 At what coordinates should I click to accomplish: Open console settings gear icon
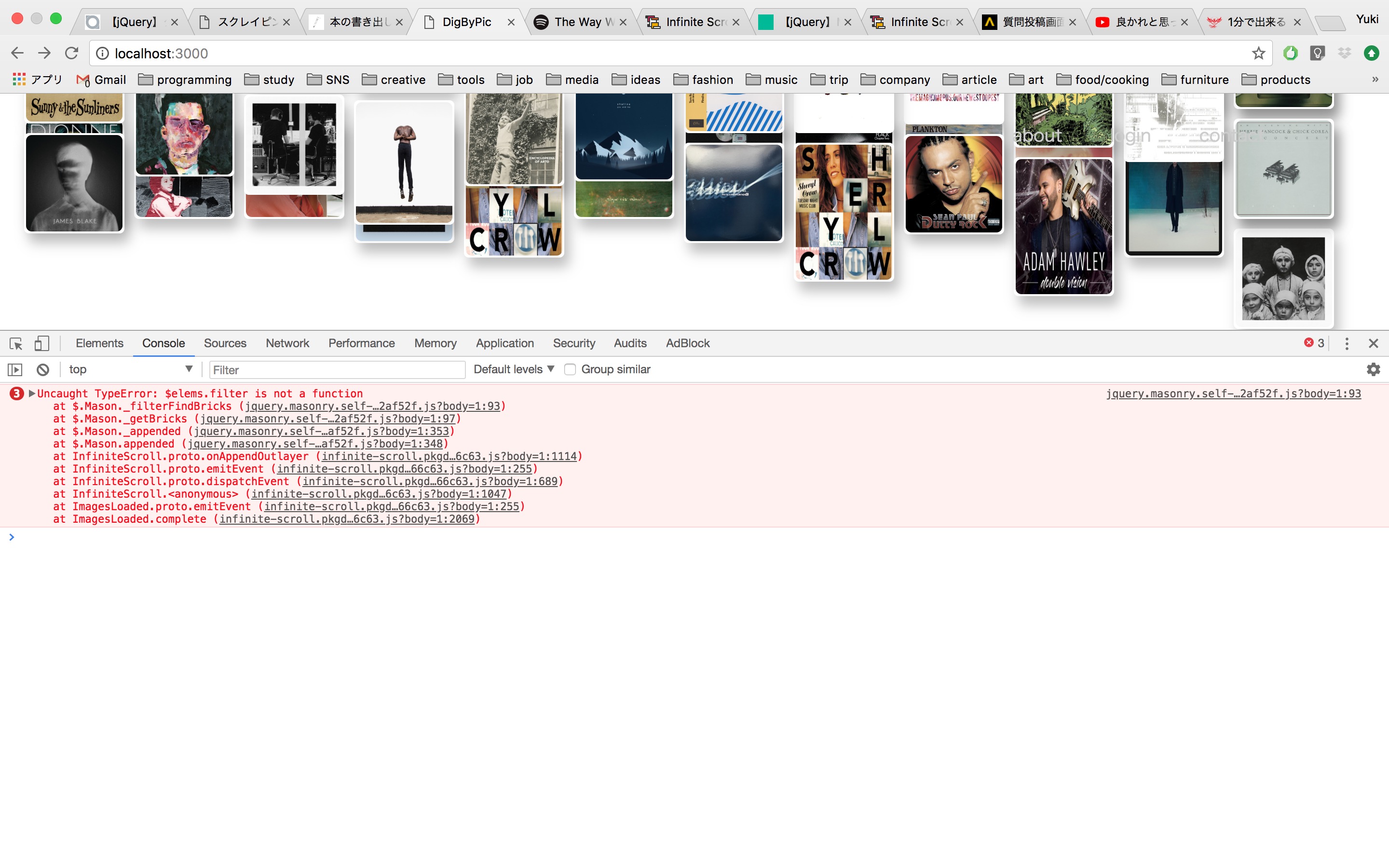pos(1373,370)
